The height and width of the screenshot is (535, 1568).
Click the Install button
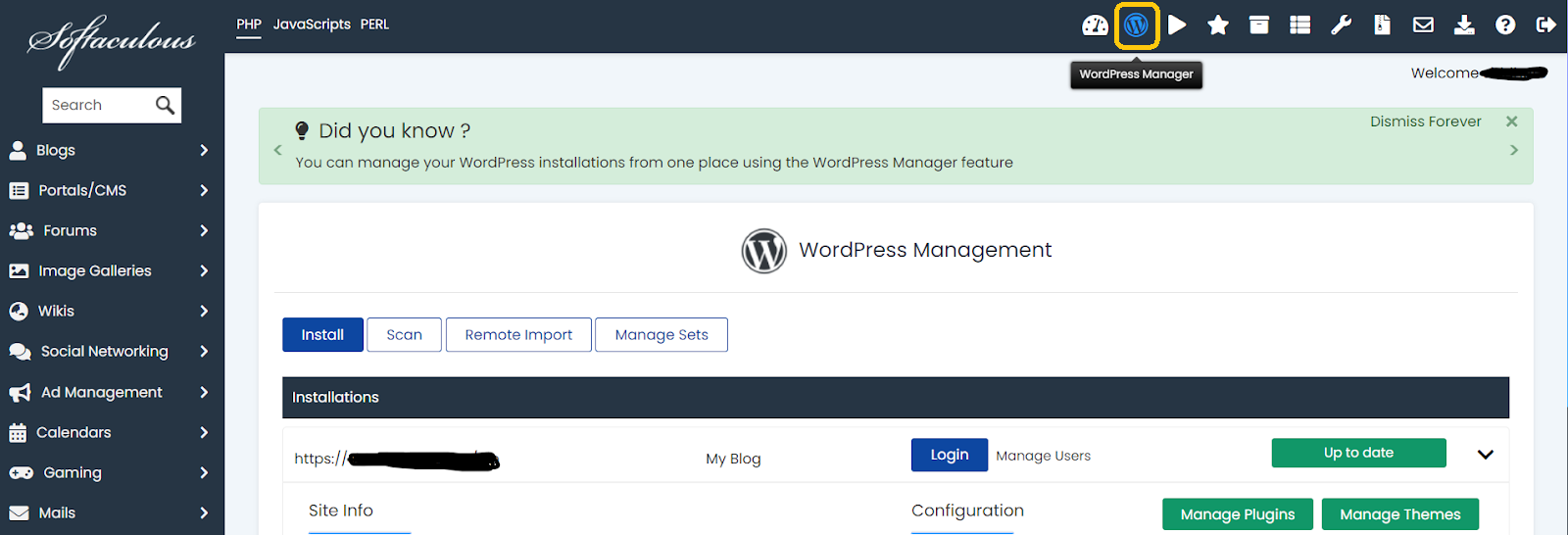point(322,335)
